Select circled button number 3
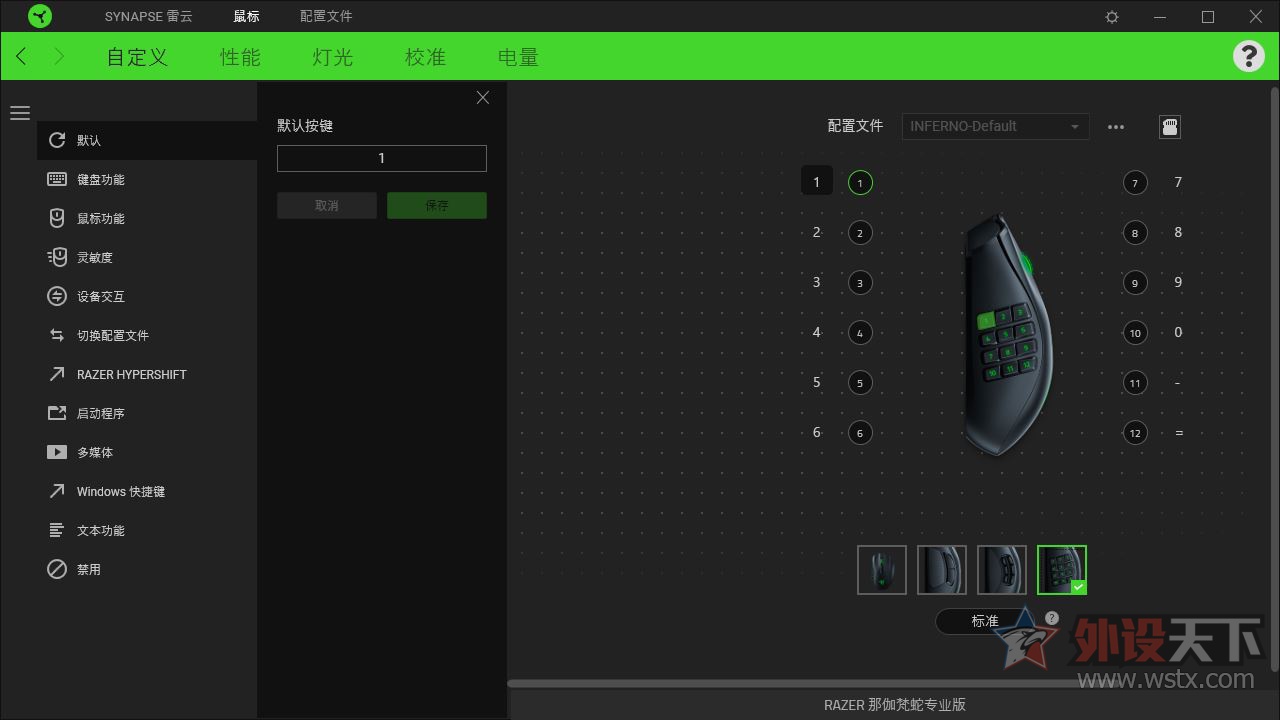 pyautogui.click(x=860, y=283)
